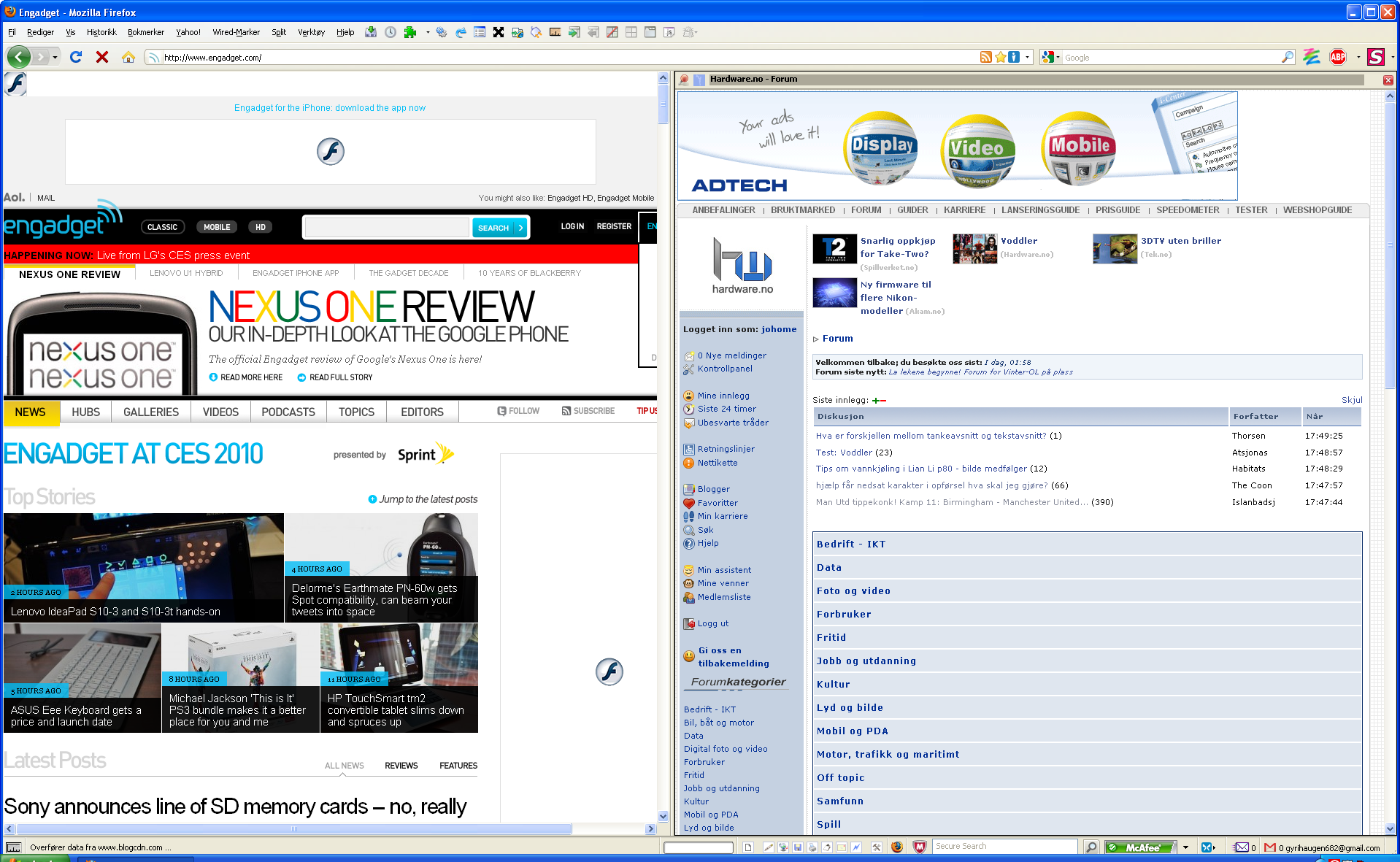Click the envelope mail counter icon

1242,847
